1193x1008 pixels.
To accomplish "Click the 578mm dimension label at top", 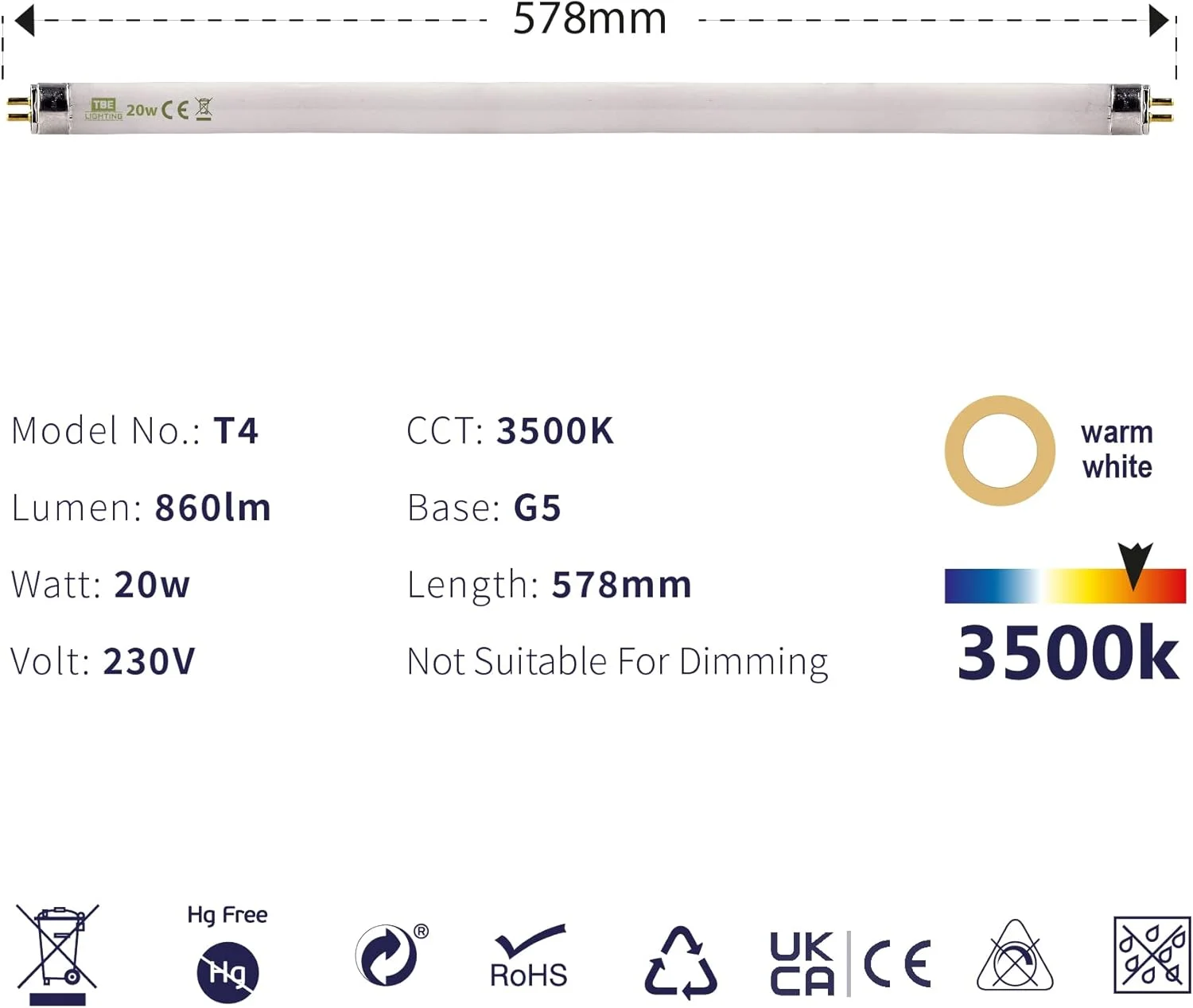I will tap(589, 19).
